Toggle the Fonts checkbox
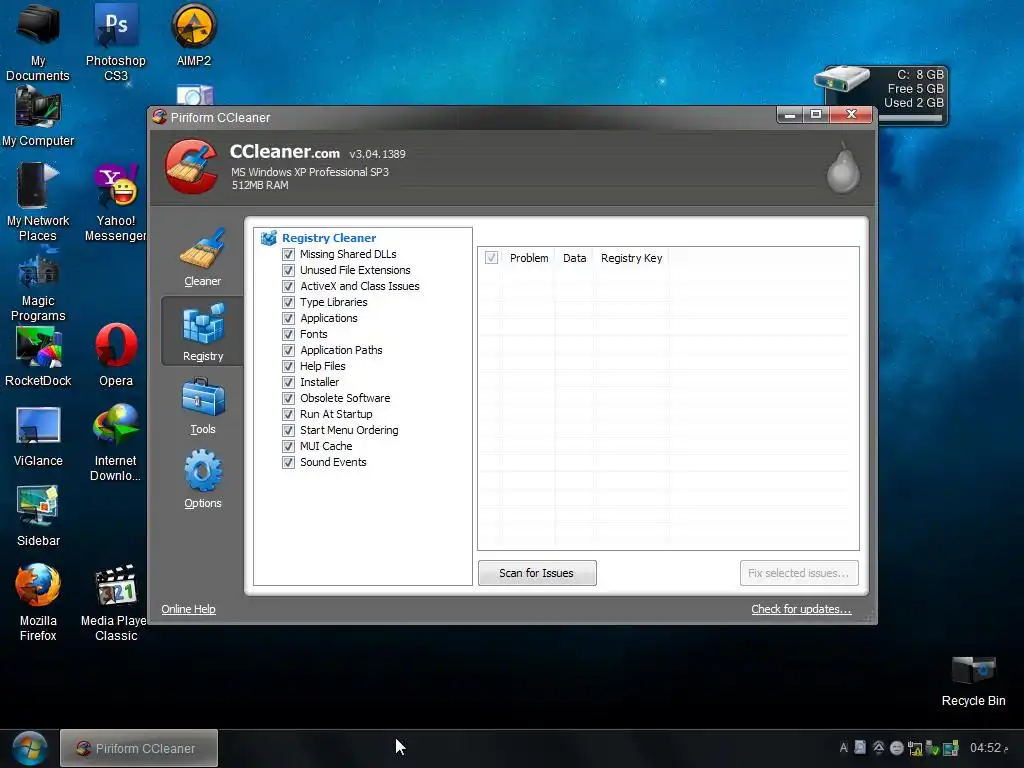1024x768 pixels. (288, 334)
